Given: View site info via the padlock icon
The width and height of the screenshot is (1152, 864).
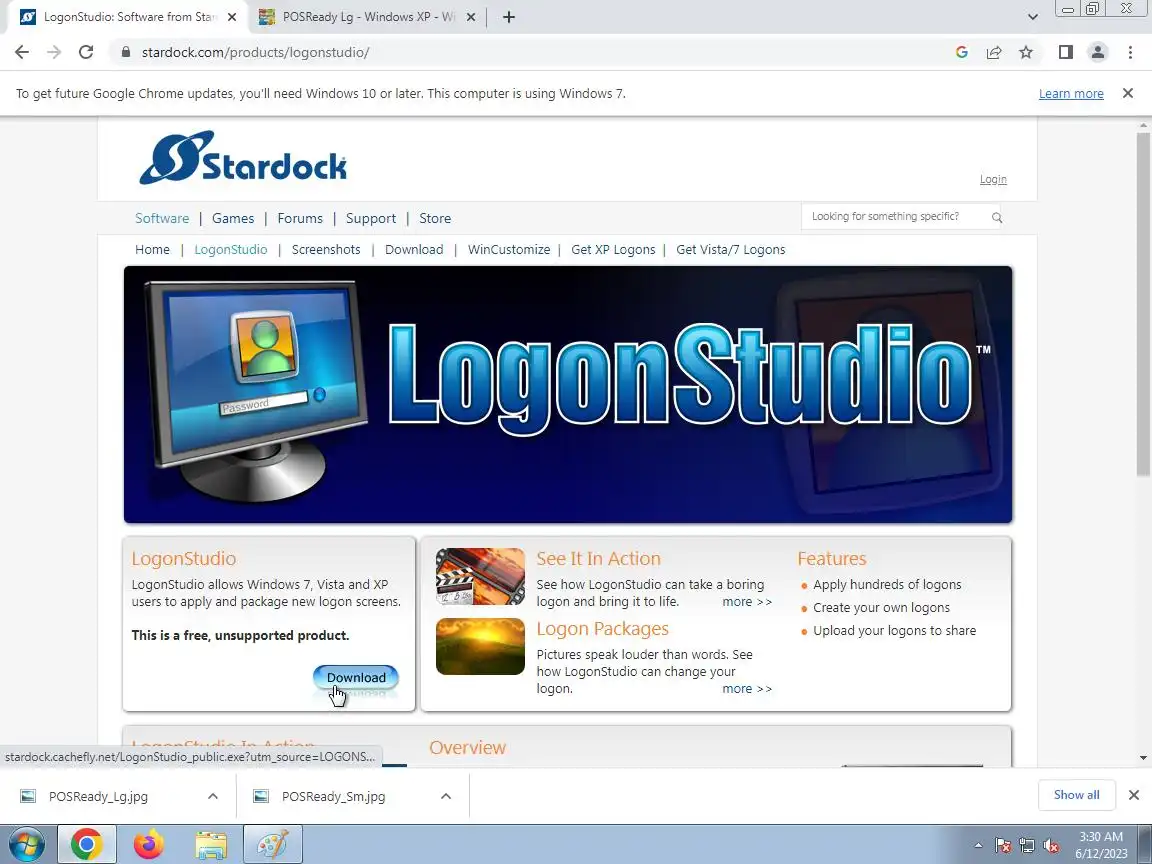Looking at the screenshot, I should 126,52.
